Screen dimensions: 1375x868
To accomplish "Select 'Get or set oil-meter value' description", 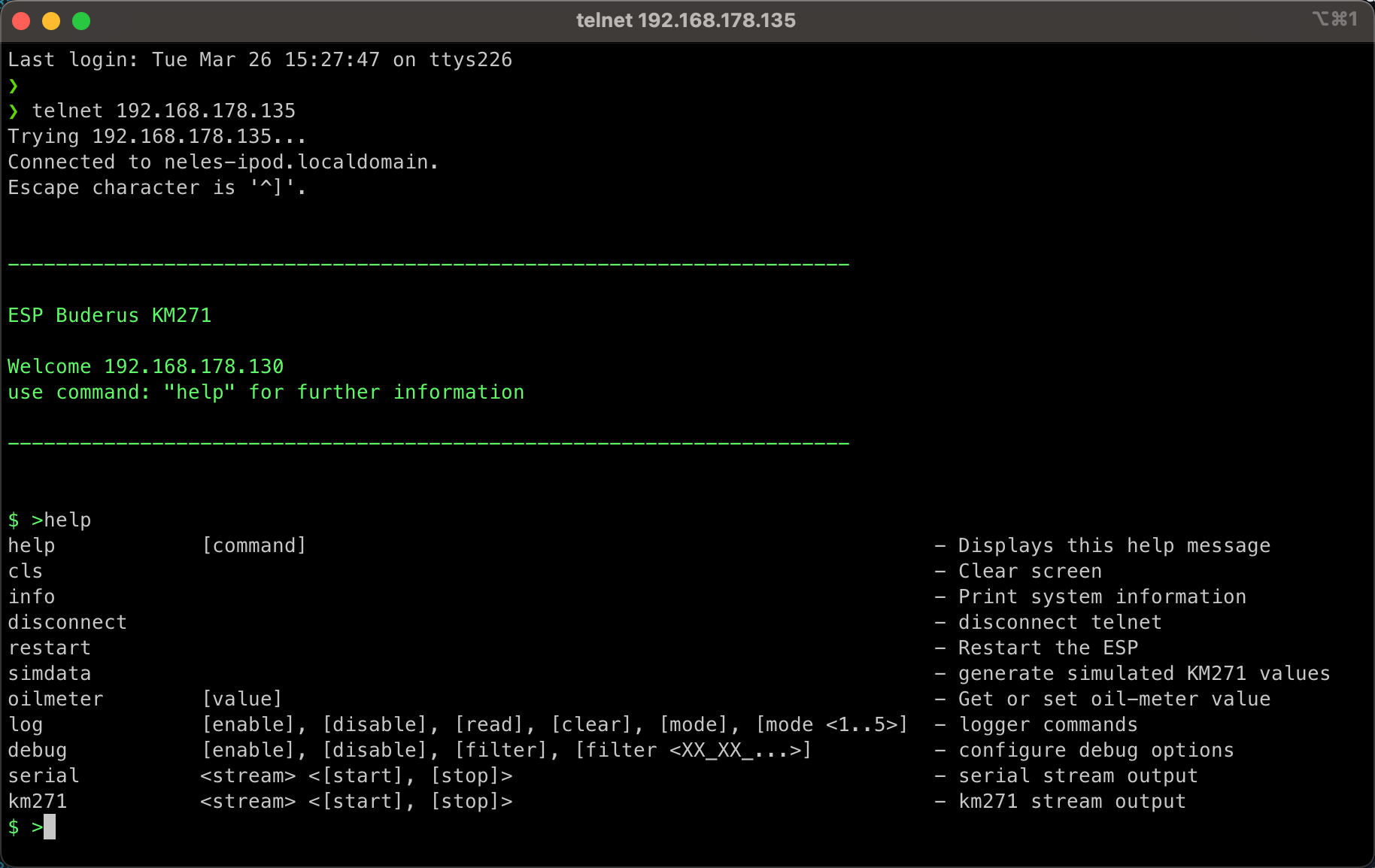I will click(1115, 699).
